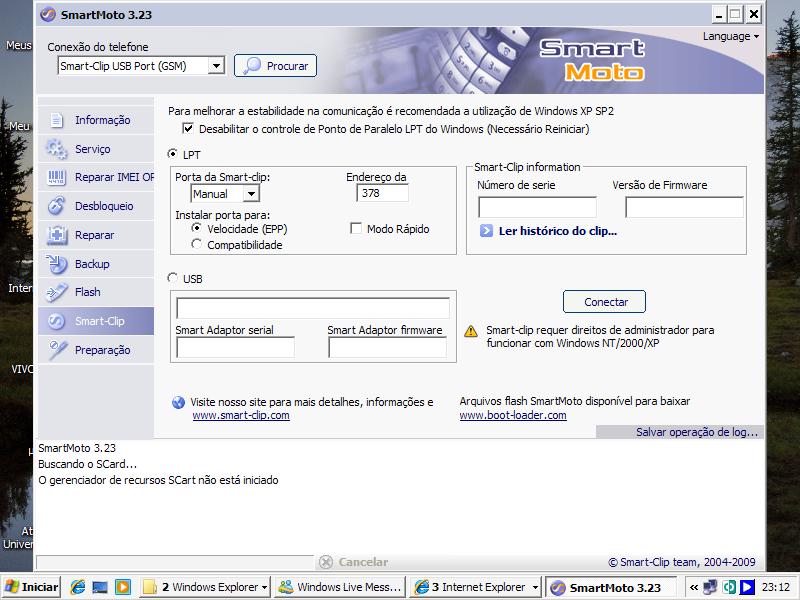This screenshot has height=600, width=800.
Task: Open Ler histórico do clip link
Action: click(558, 231)
